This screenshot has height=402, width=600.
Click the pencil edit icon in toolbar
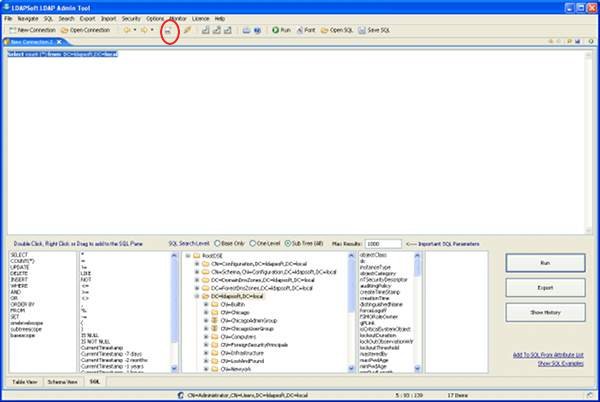point(187,30)
